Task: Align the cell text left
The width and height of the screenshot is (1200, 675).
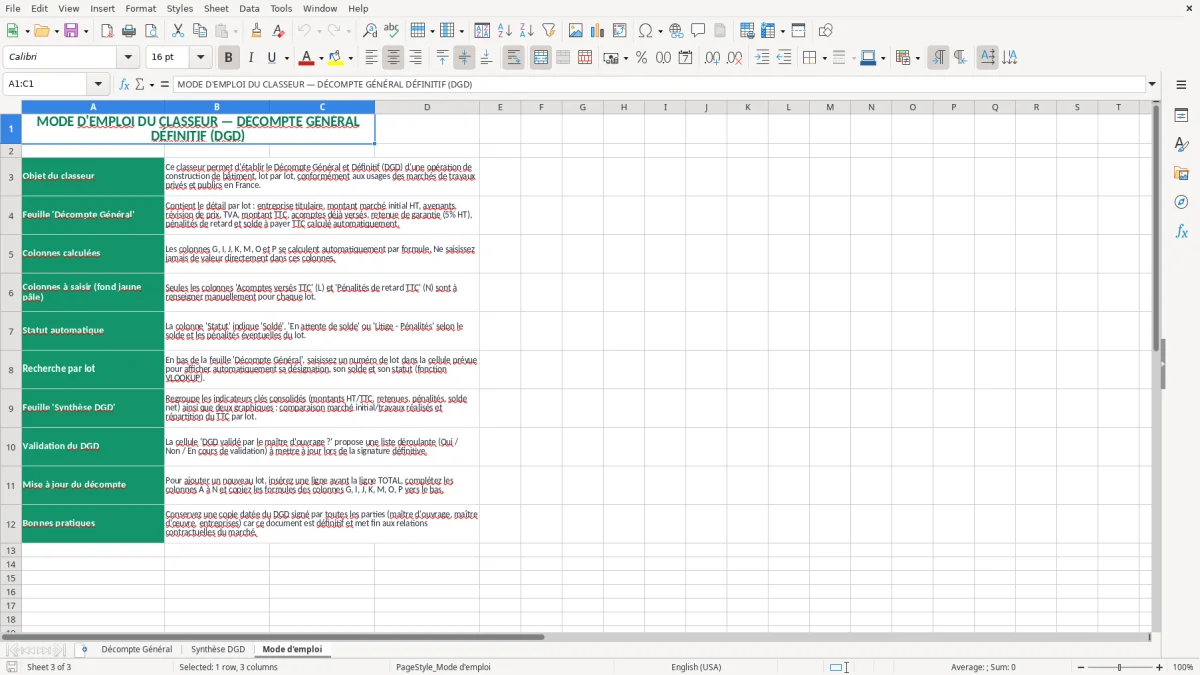Action: pos(371,58)
